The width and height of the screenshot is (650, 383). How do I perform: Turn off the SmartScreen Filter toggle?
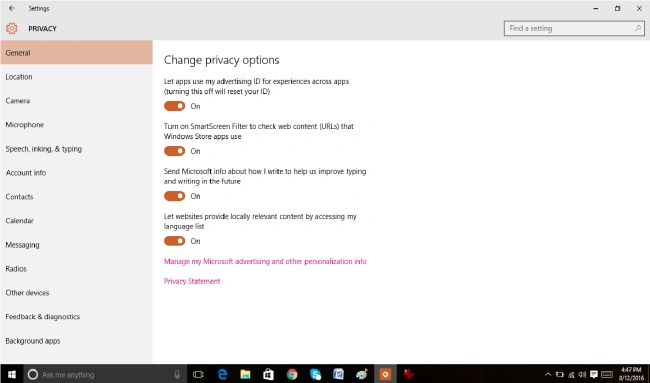pyautogui.click(x=175, y=151)
